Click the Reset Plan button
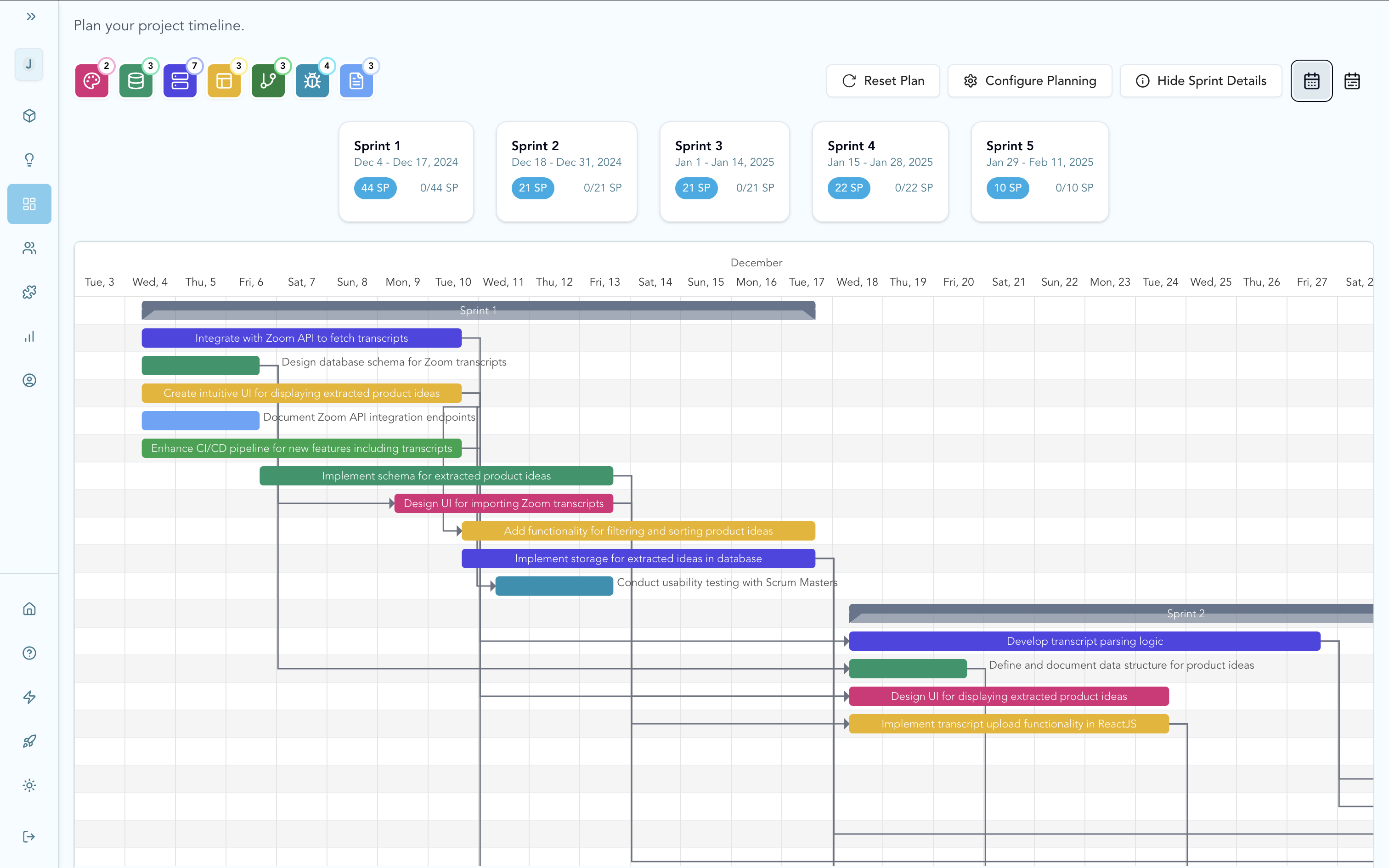The width and height of the screenshot is (1389, 868). [x=883, y=81]
